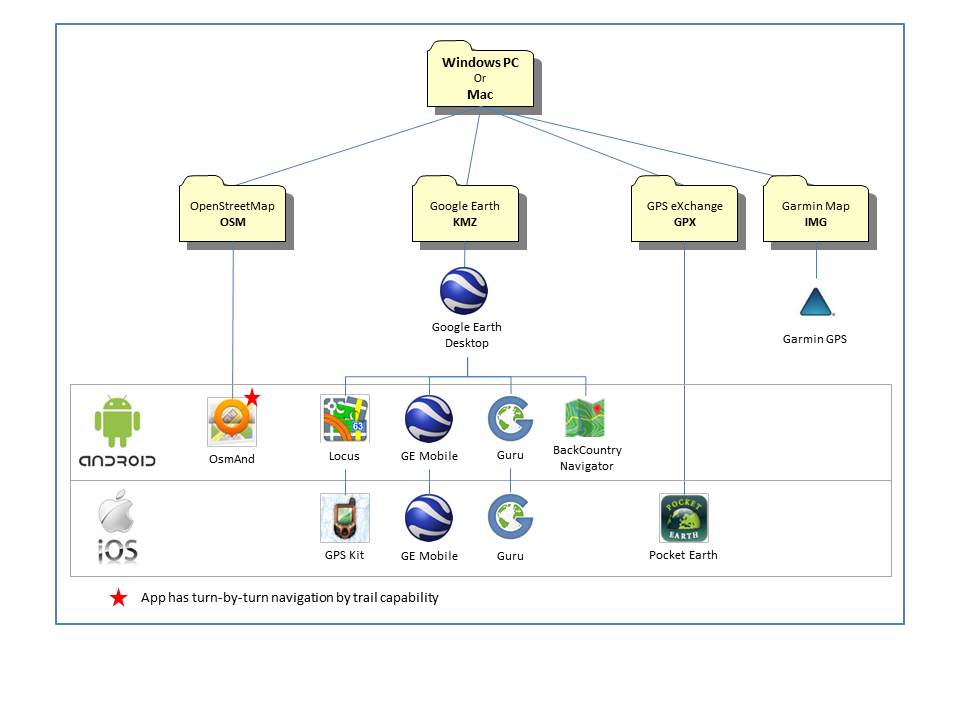960x720 pixels.
Task: Select the Google Earth KMZ folder
Action: point(465,211)
